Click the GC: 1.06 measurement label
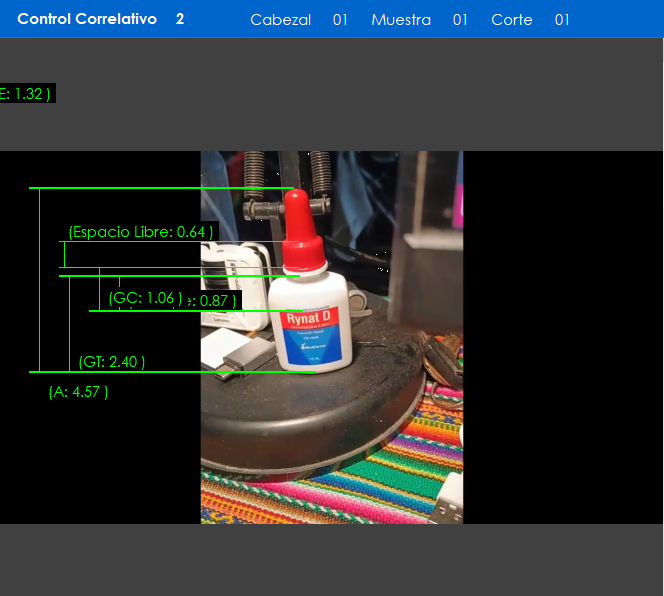 [146, 298]
